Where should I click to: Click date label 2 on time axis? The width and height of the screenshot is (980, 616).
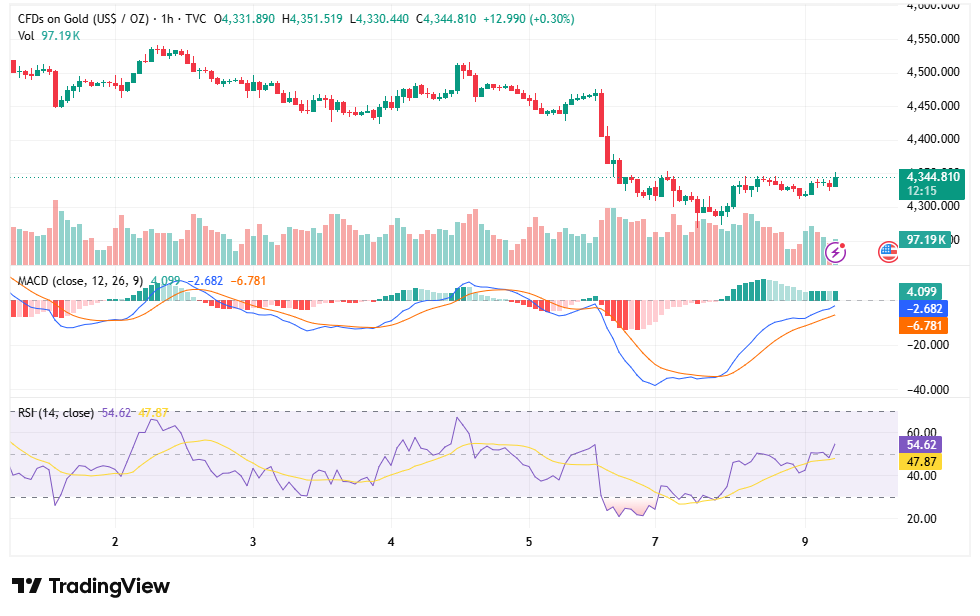tap(115, 542)
